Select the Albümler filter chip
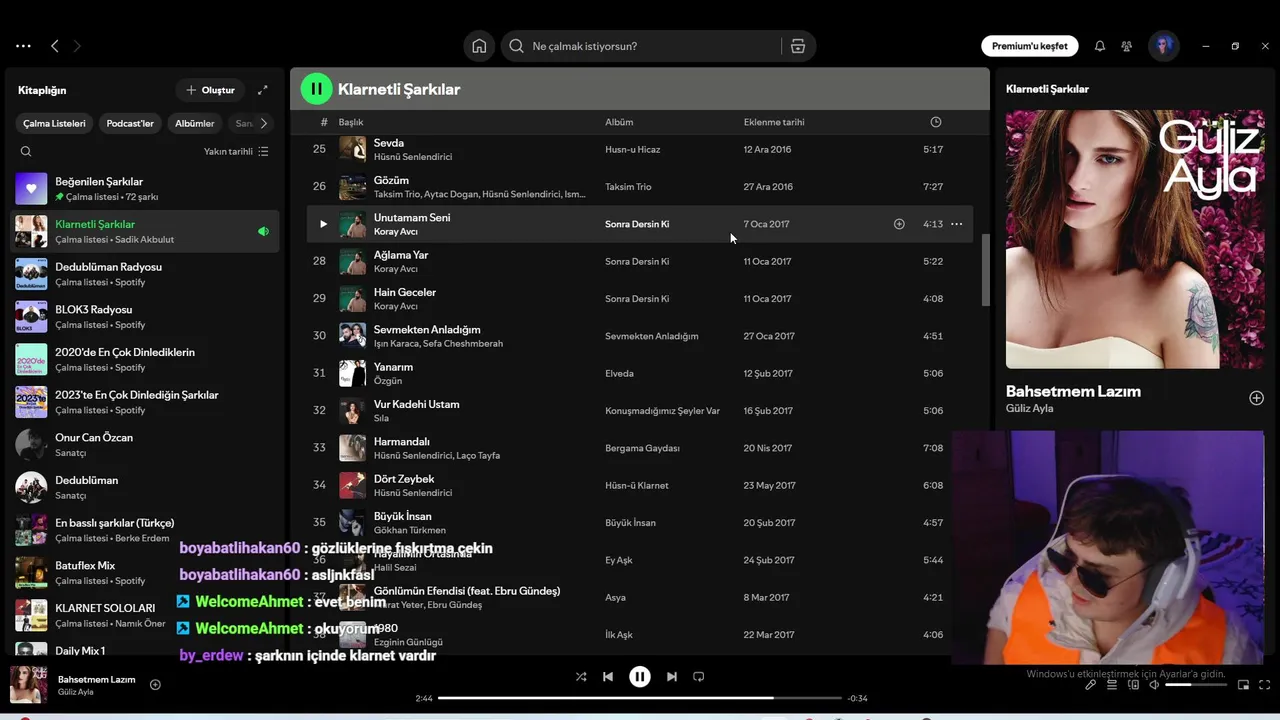 [195, 123]
